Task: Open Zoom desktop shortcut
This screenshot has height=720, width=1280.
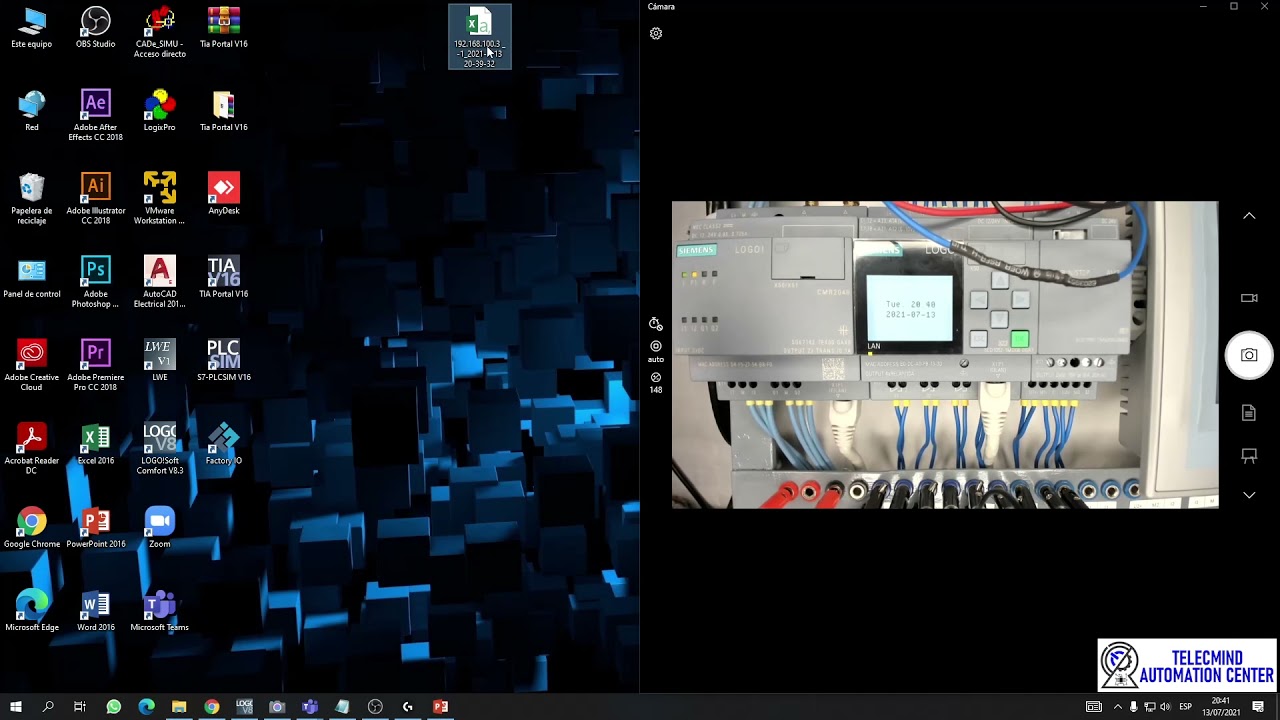Action: tap(160, 528)
